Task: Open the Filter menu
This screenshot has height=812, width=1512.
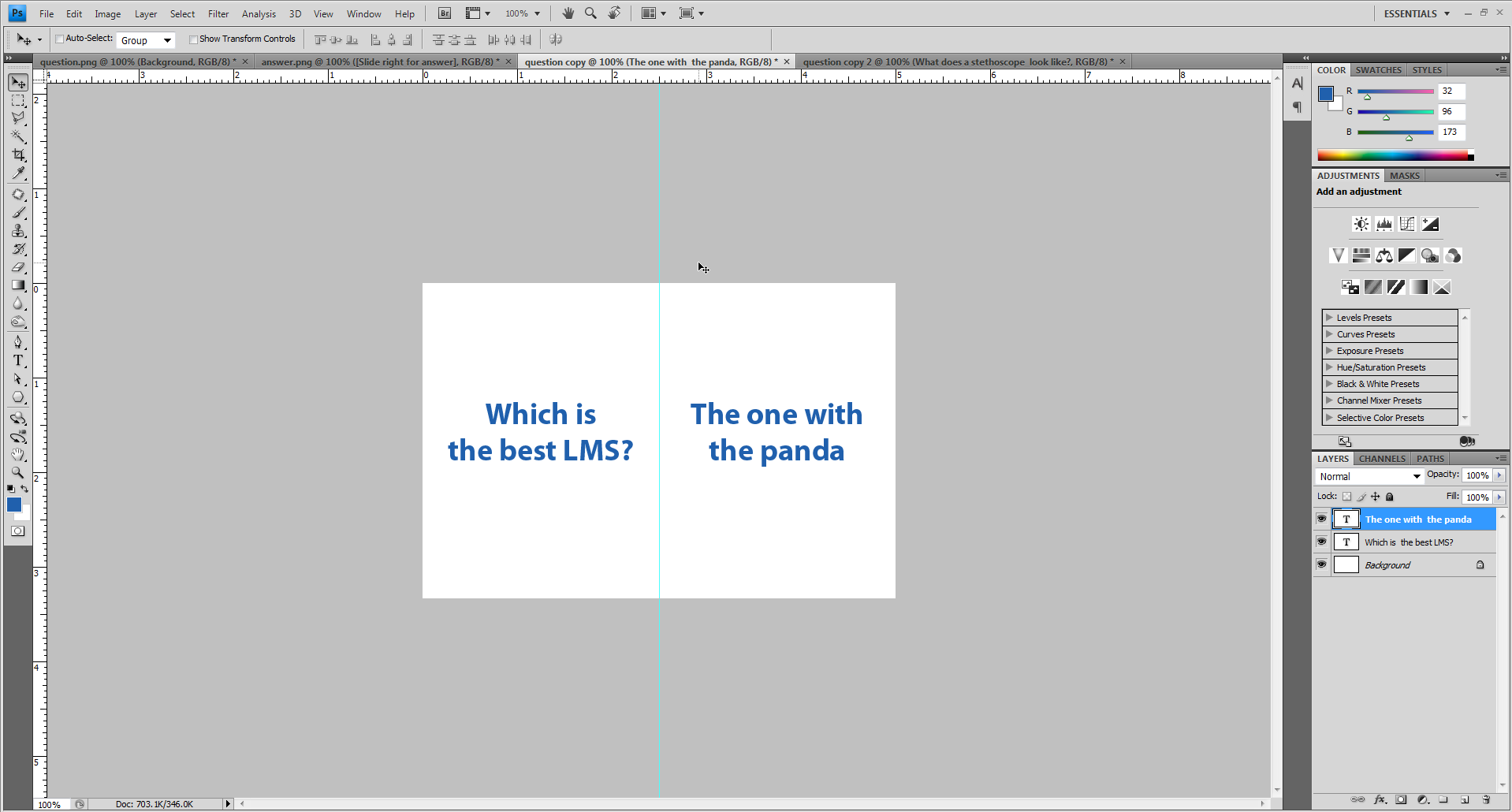Action: 218,13
